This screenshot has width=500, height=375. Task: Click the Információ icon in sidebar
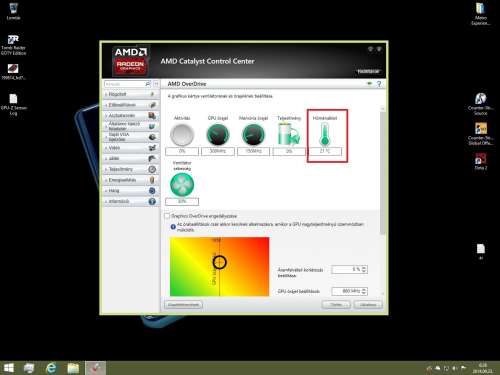click(x=152, y=201)
